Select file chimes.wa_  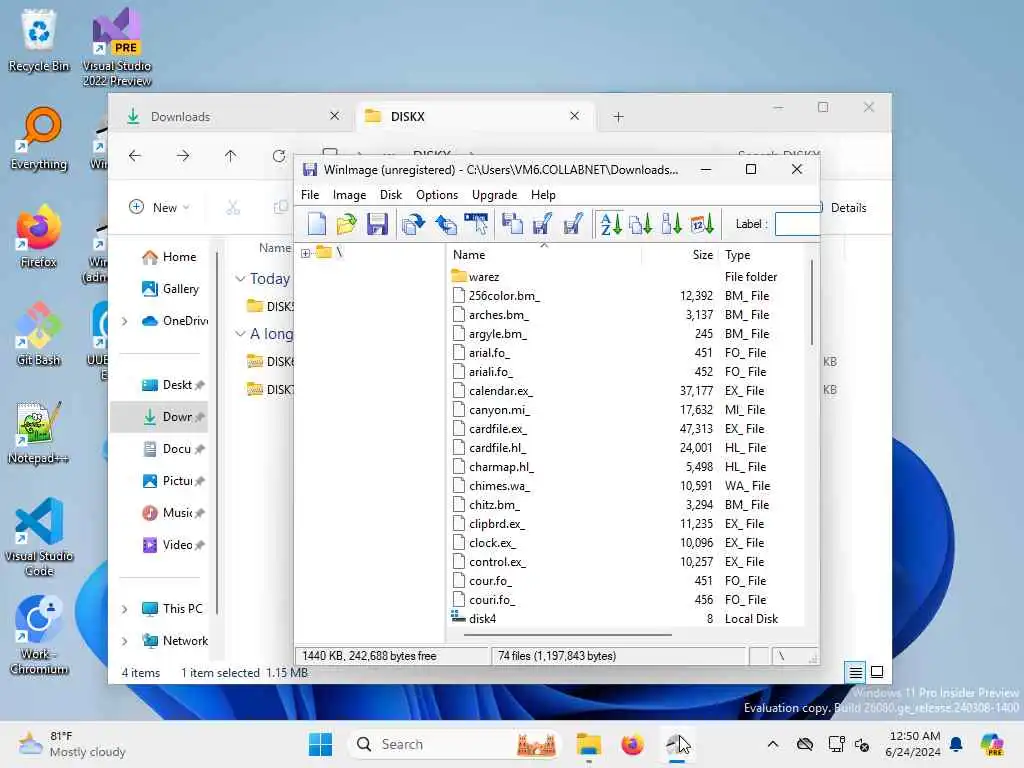(x=500, y=486)
